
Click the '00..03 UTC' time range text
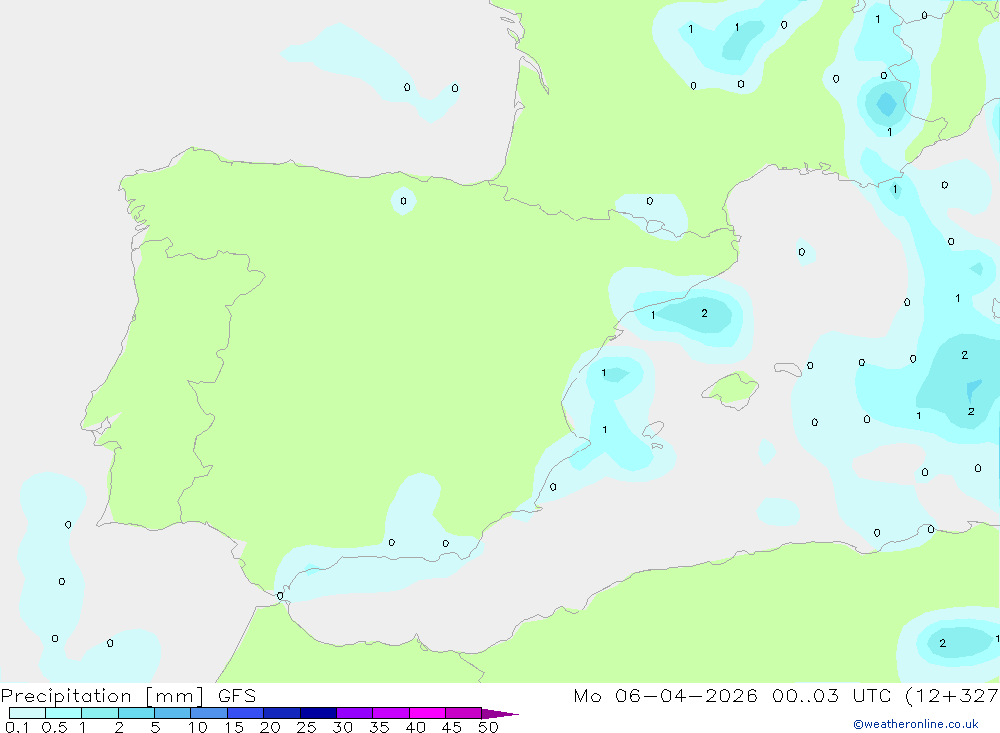pos(832,695)
